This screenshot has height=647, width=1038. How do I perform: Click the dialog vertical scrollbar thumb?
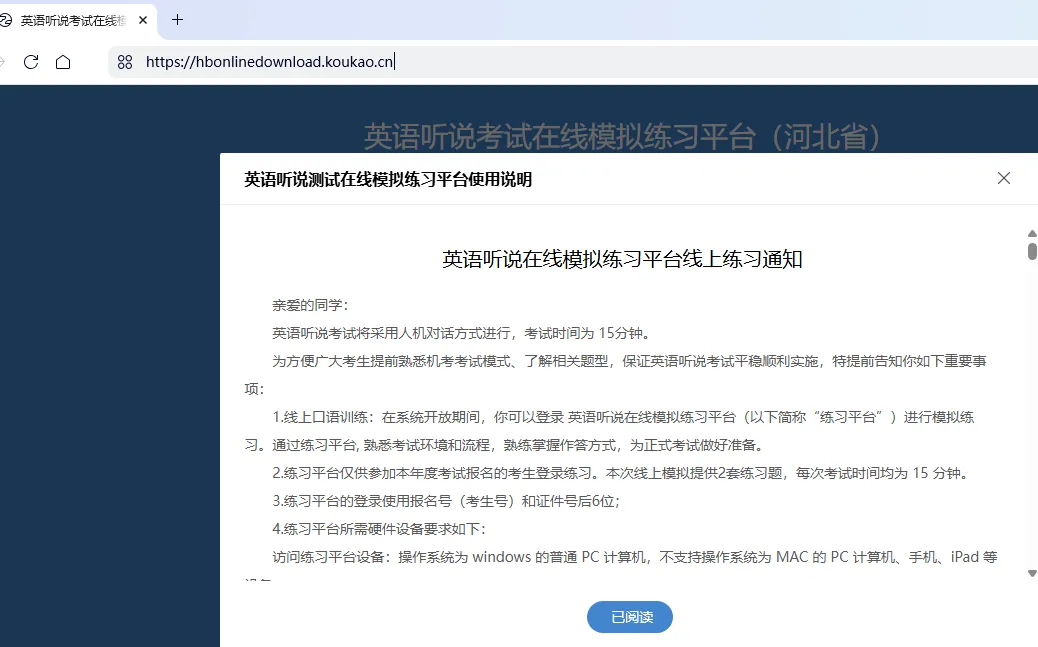click(1032, 251)
